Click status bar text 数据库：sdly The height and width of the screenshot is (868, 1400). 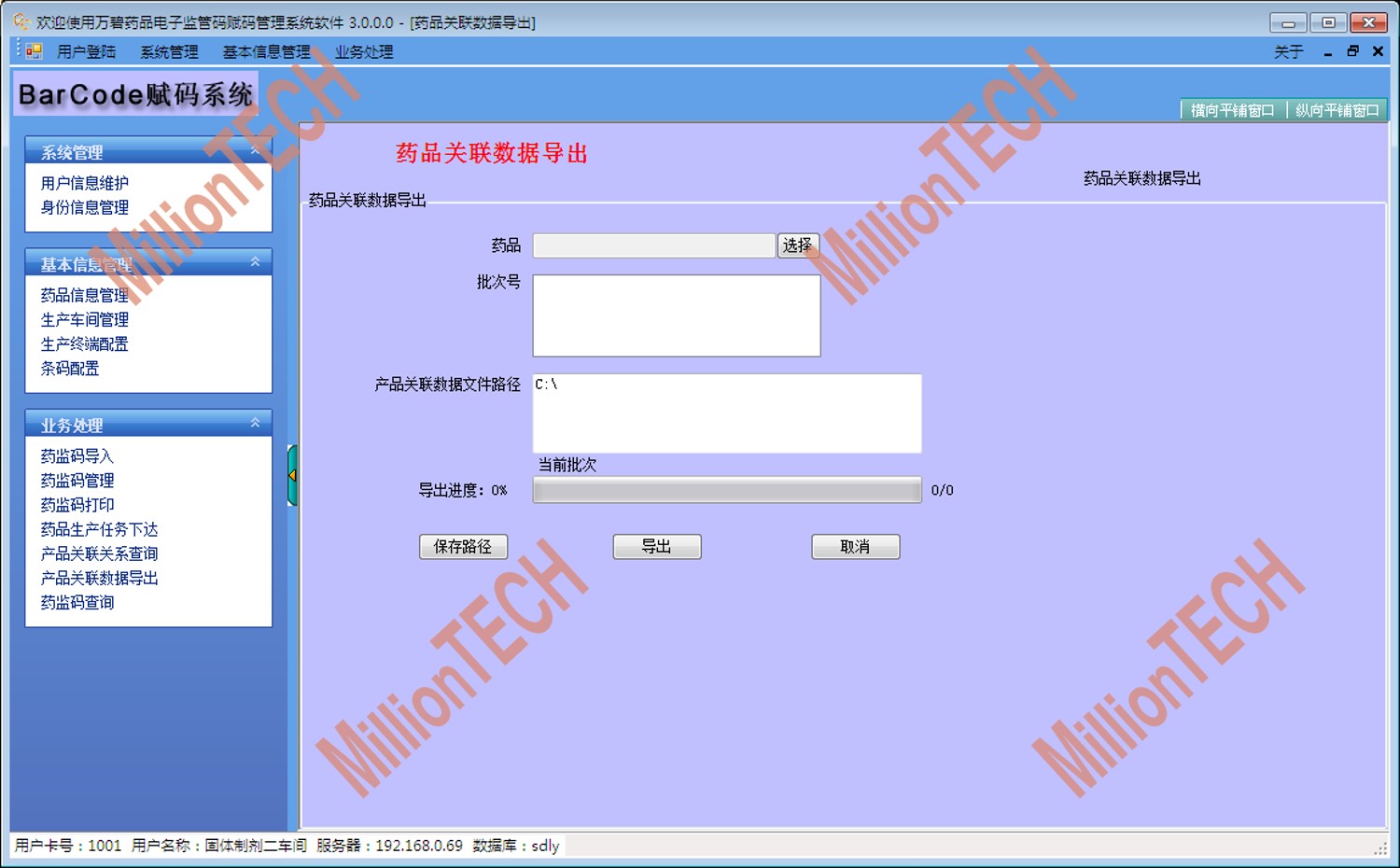[x=516, y=846]
